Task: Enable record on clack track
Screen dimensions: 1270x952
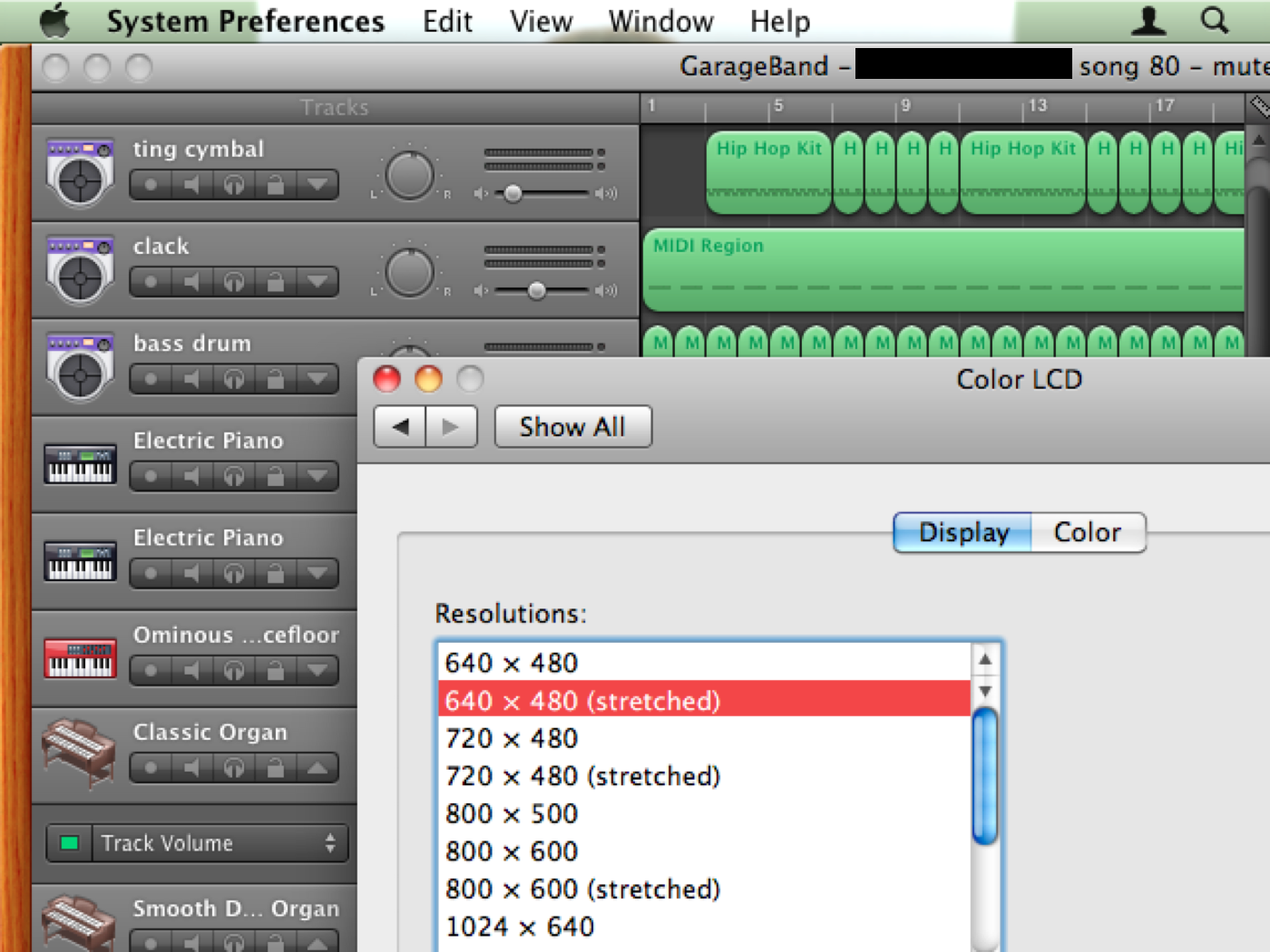Action: pos(151,282)
